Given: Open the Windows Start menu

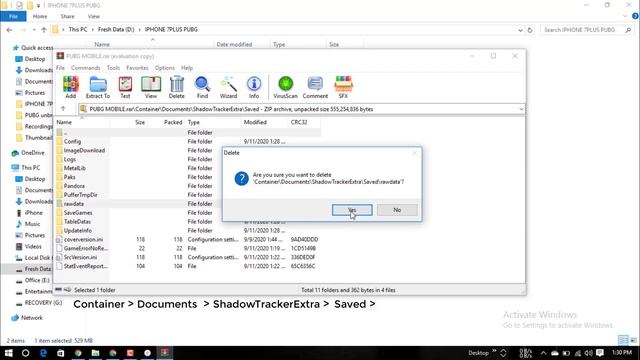Looking at the screenshot, I should pyautogui.click(x=8, y=353).
